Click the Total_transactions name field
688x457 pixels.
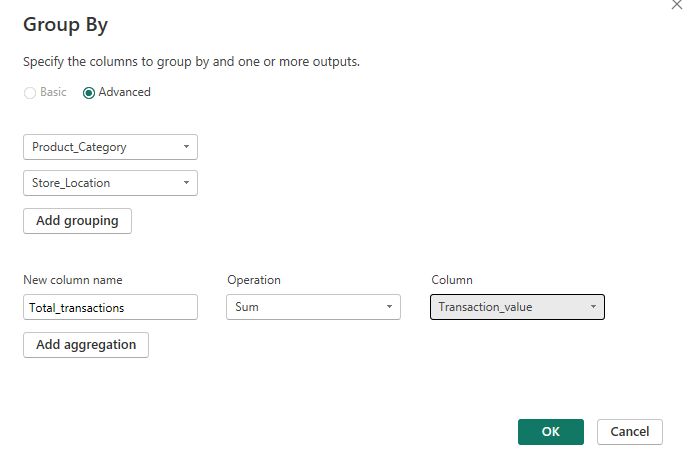(110, 307)
